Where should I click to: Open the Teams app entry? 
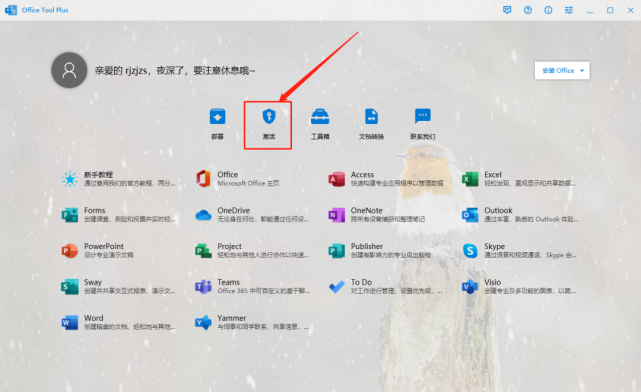[253, 286]
